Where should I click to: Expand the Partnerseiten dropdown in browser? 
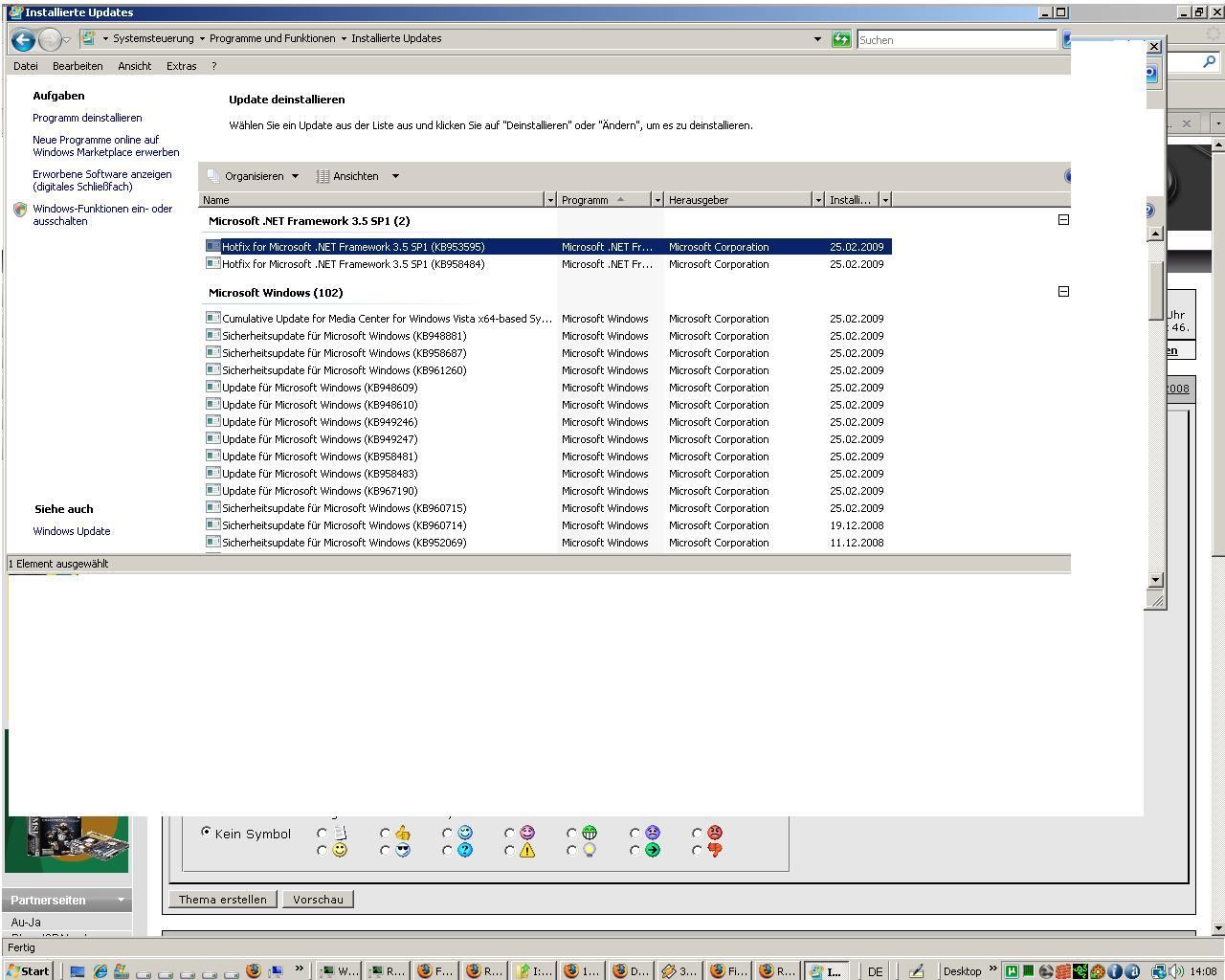(121, 900)
